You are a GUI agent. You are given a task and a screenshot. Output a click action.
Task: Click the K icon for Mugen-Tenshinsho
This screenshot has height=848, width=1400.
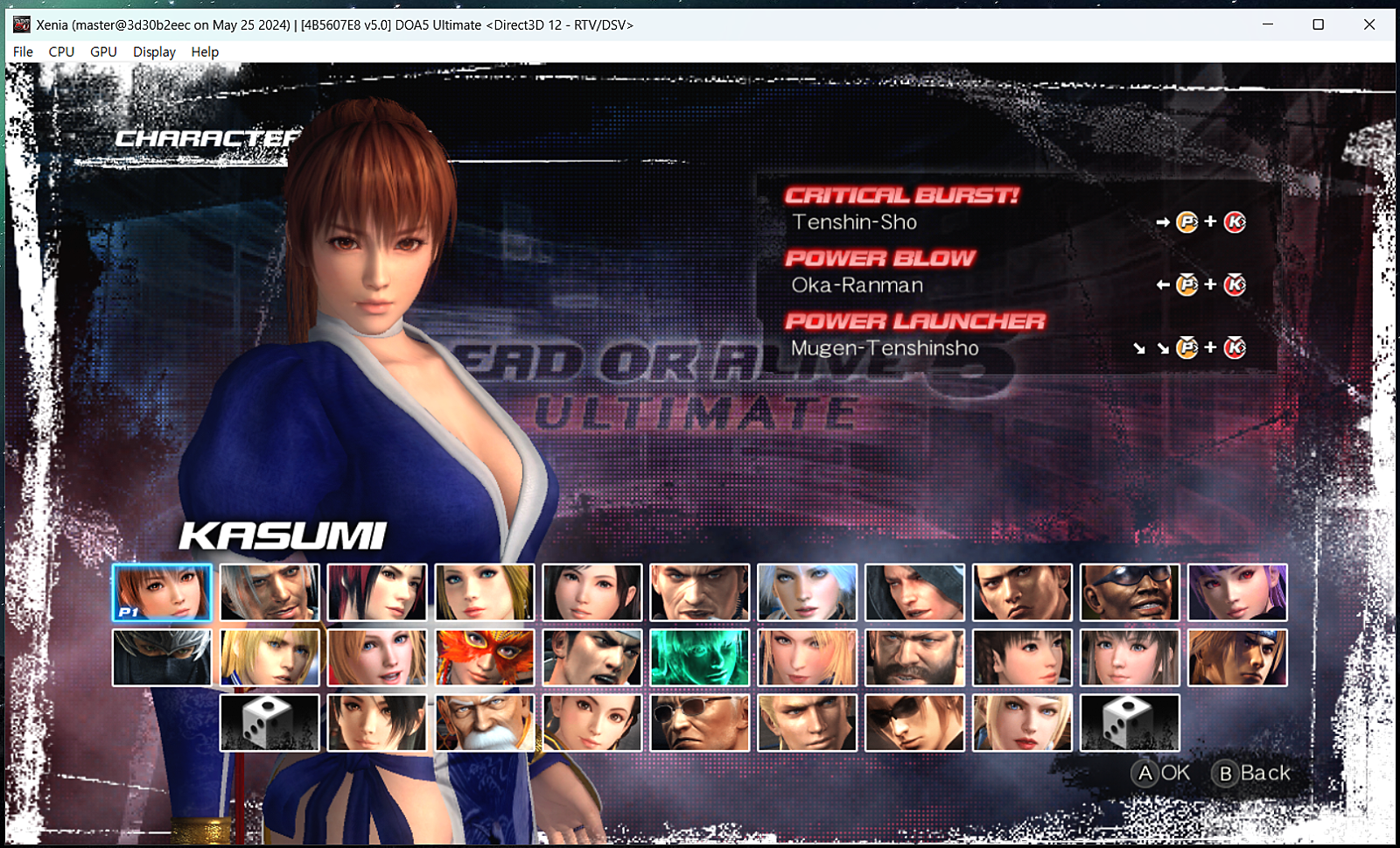1235,347
